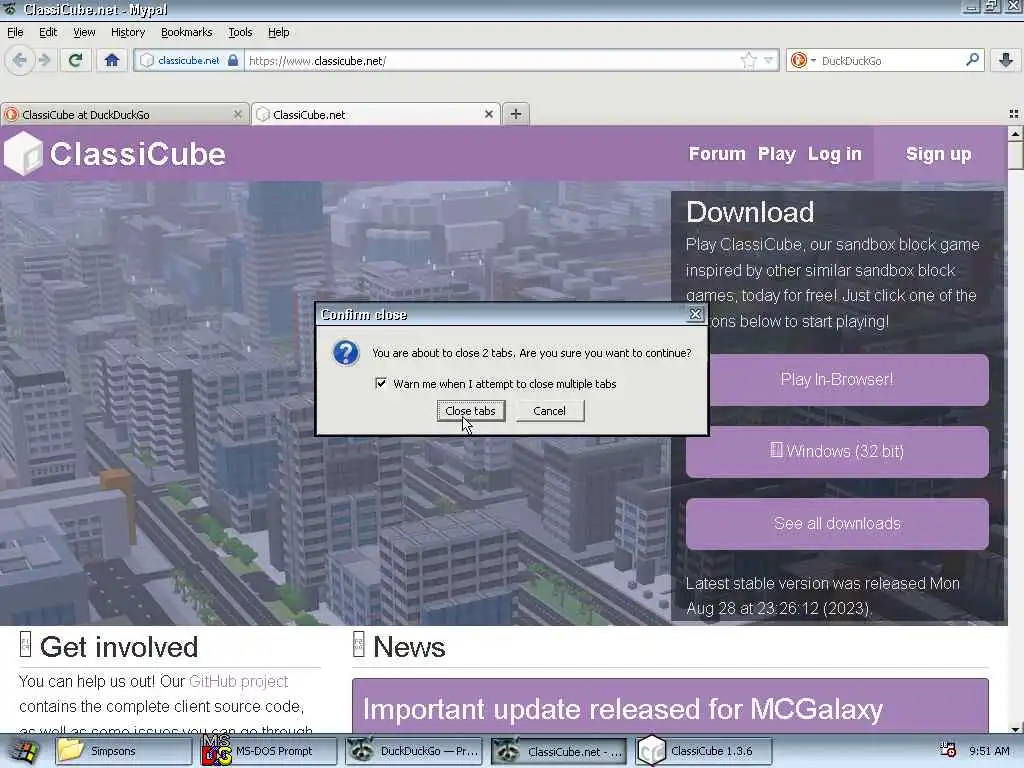Download the Windows (32 bit) version
The height and width of the screenshot is (768, 1024).
[x=837, y=451]
